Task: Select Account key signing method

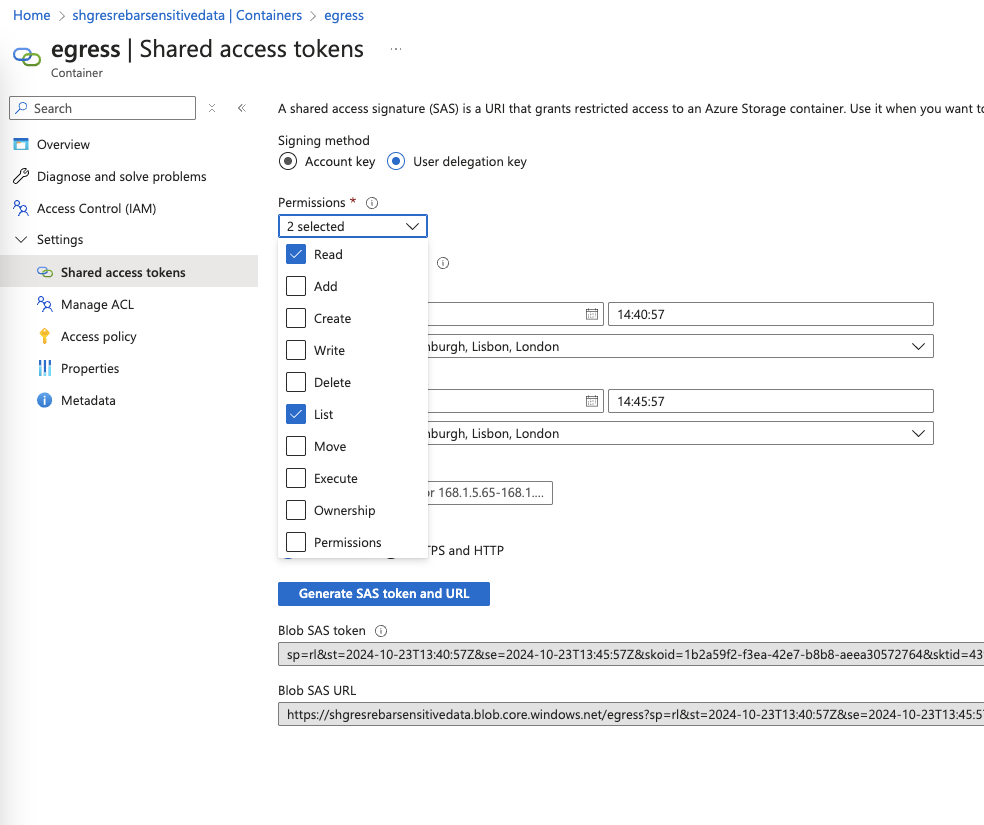Action: point(288,161)
